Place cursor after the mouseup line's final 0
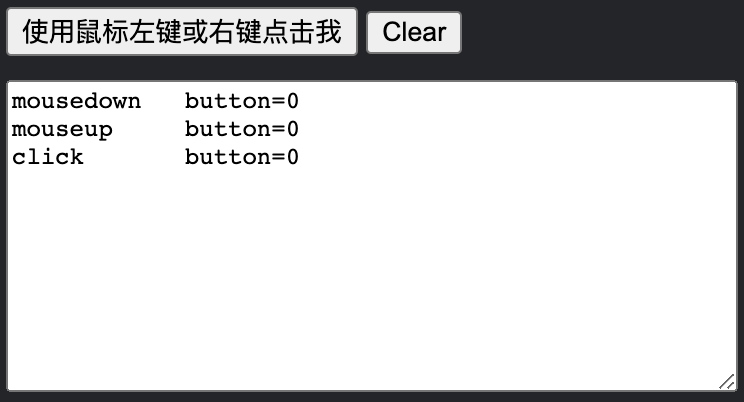744x402 pixels. pyautogui.click(x=300, y=129)
